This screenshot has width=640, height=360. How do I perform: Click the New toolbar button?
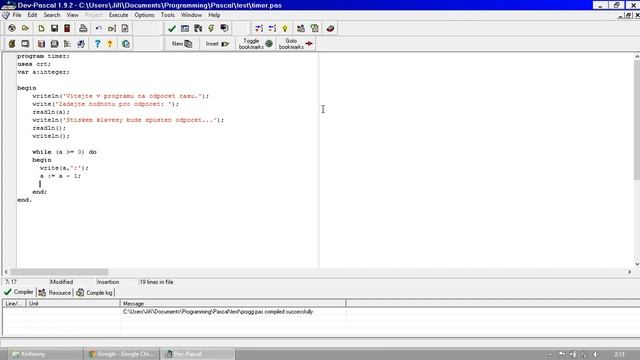[x=182, y=44]
